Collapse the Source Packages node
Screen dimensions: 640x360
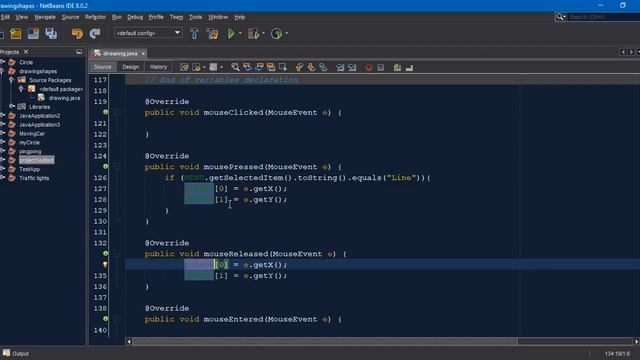[x=11, y=80]
